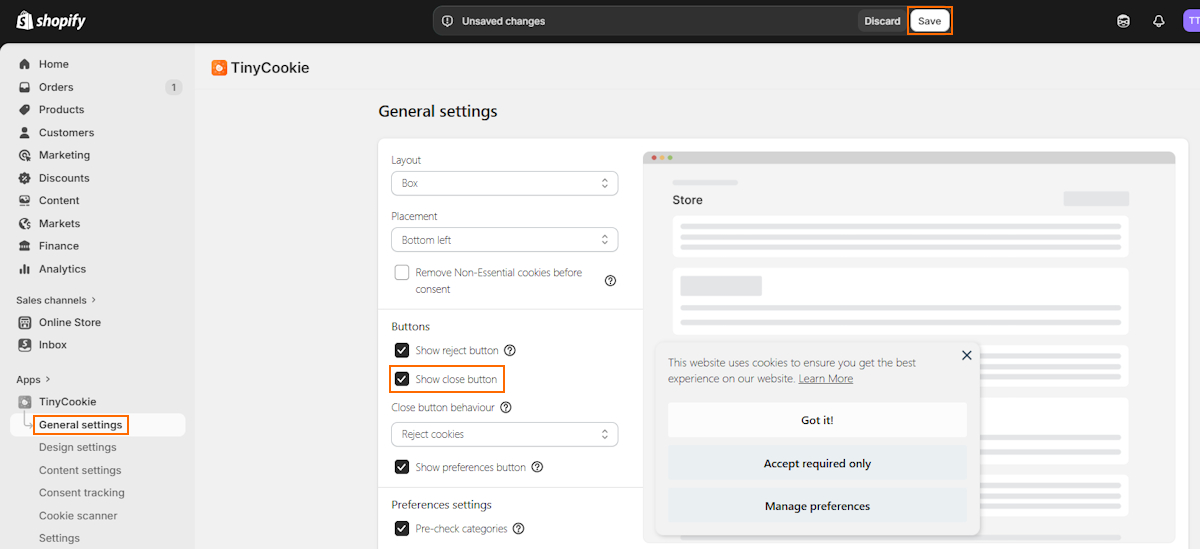Open Settings under TinyCookie
The height and width of the screenshot is (549, 1200).
tap(59, 538)
